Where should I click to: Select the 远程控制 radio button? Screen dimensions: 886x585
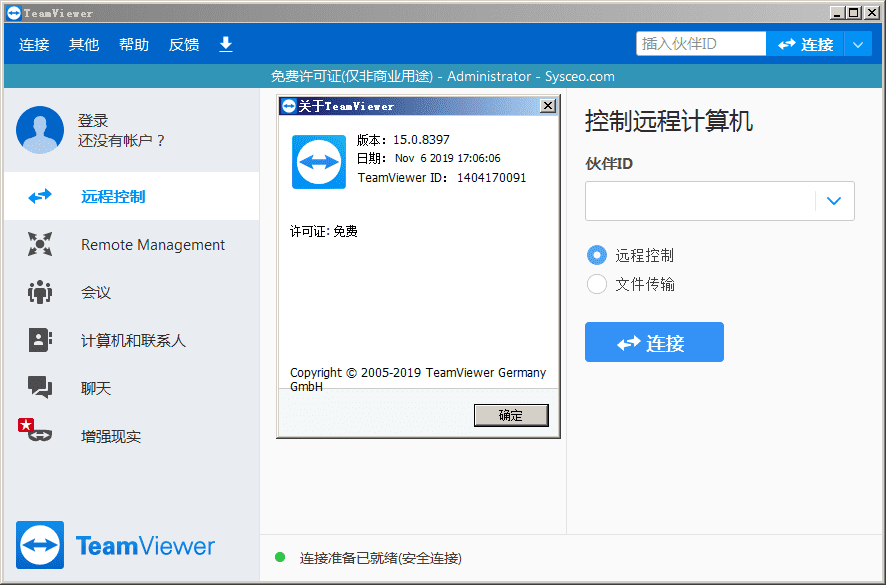click(x=597, y=255)
